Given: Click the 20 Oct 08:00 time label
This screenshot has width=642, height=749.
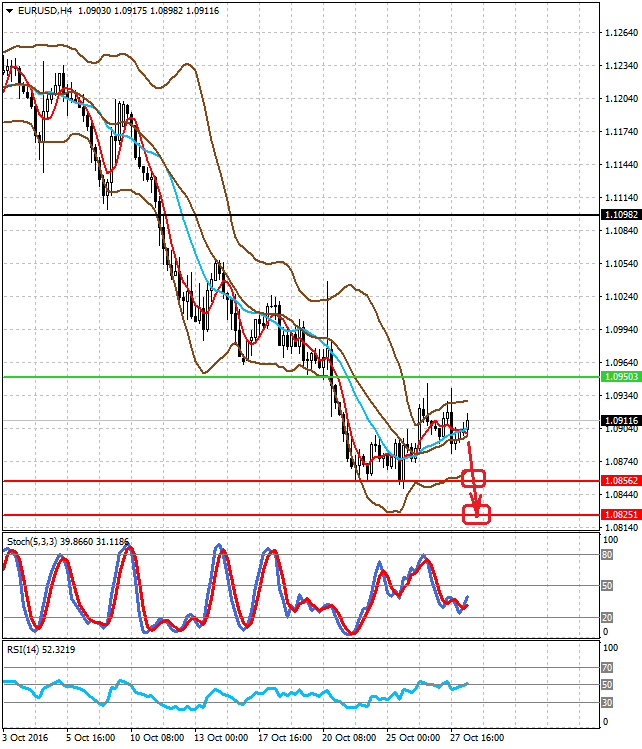Looking at the screenshot, I should point(349,738).
